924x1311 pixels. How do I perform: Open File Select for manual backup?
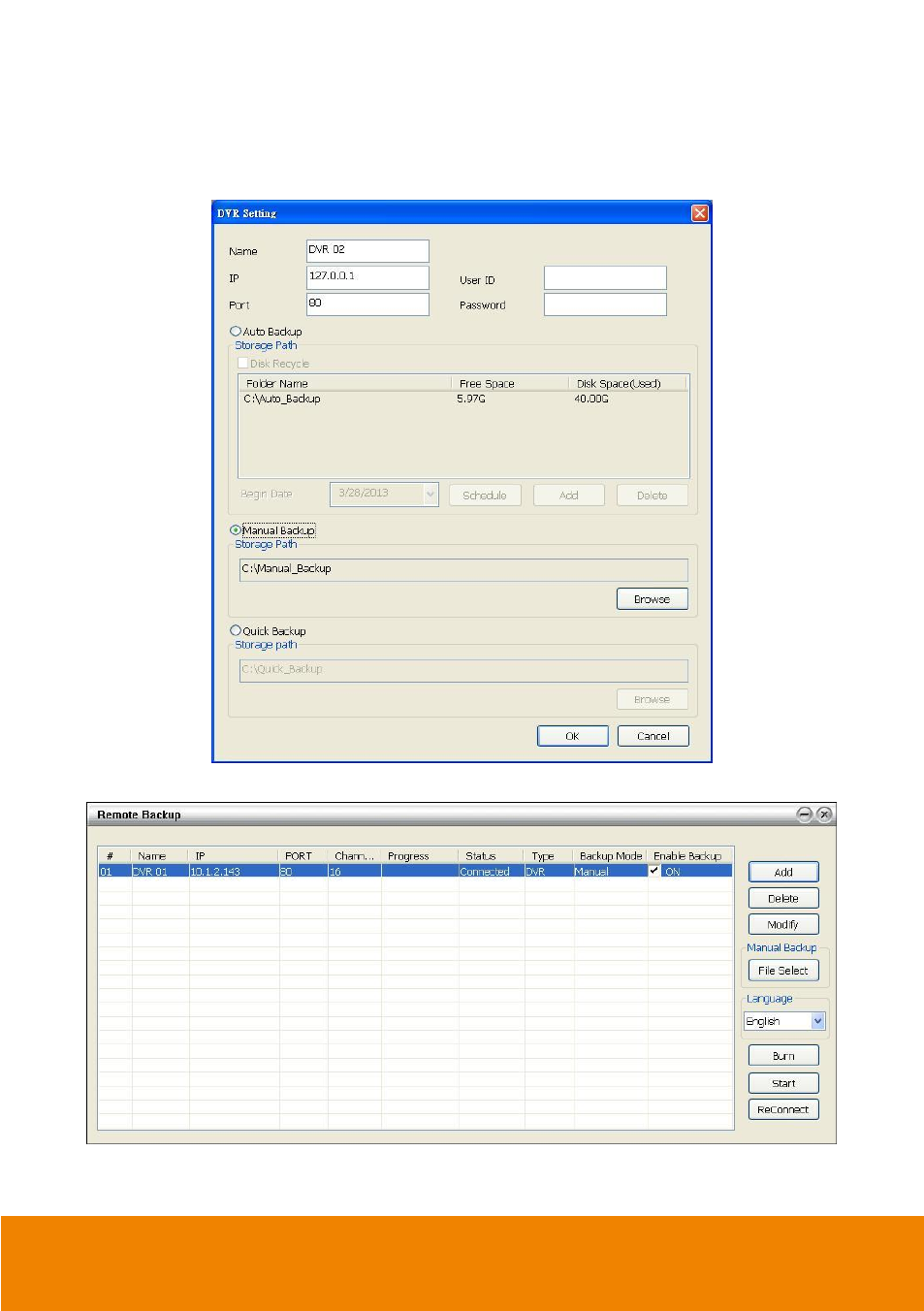[783, 970]
